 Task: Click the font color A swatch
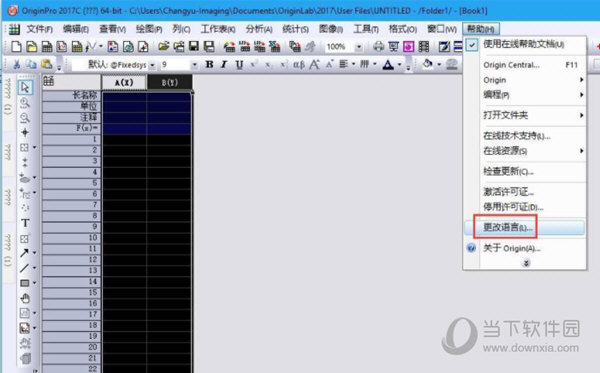coord(388,65)
